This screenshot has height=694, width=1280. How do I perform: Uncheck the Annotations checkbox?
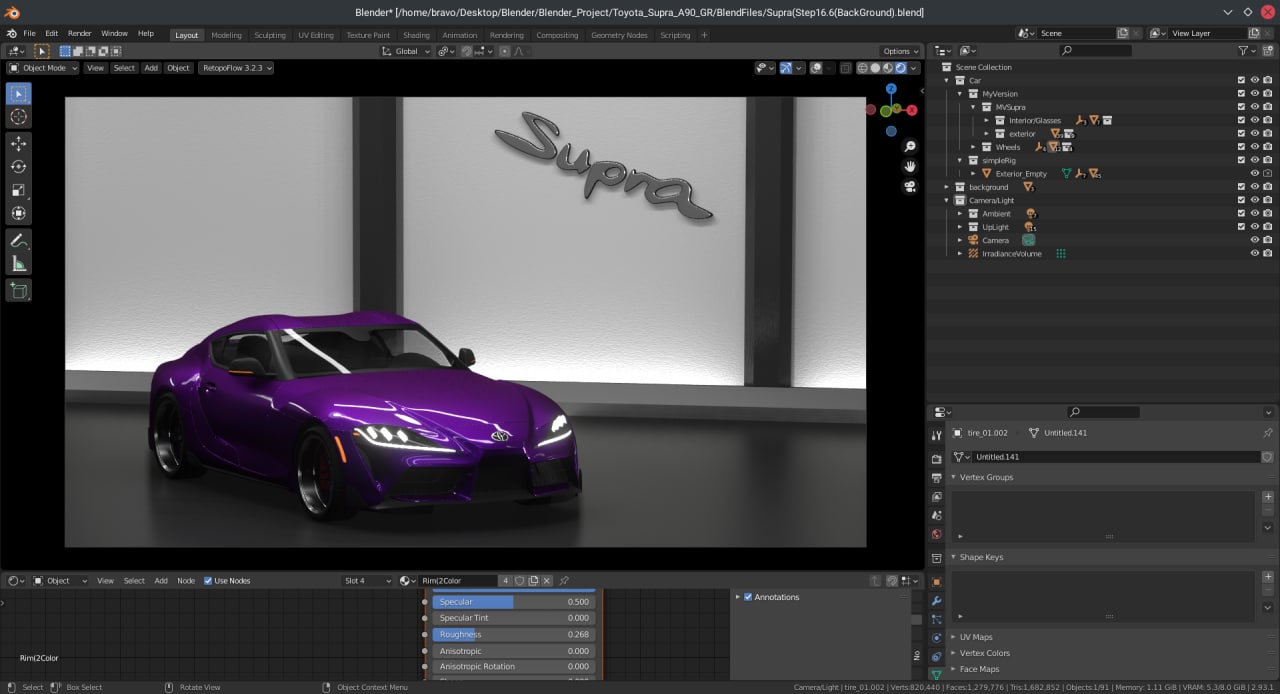click(x=748, y=597)
